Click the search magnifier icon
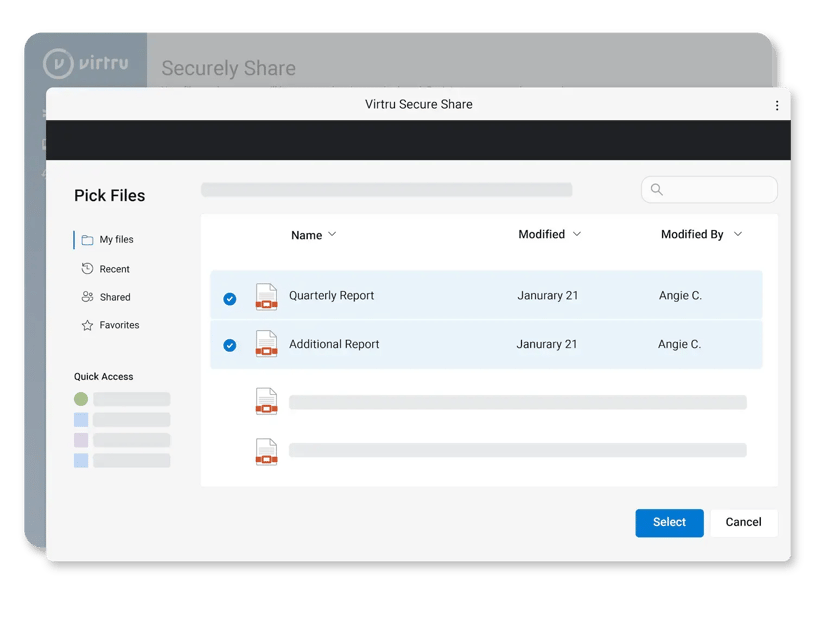The image size is (814, 629). click(x=657, y=189)
